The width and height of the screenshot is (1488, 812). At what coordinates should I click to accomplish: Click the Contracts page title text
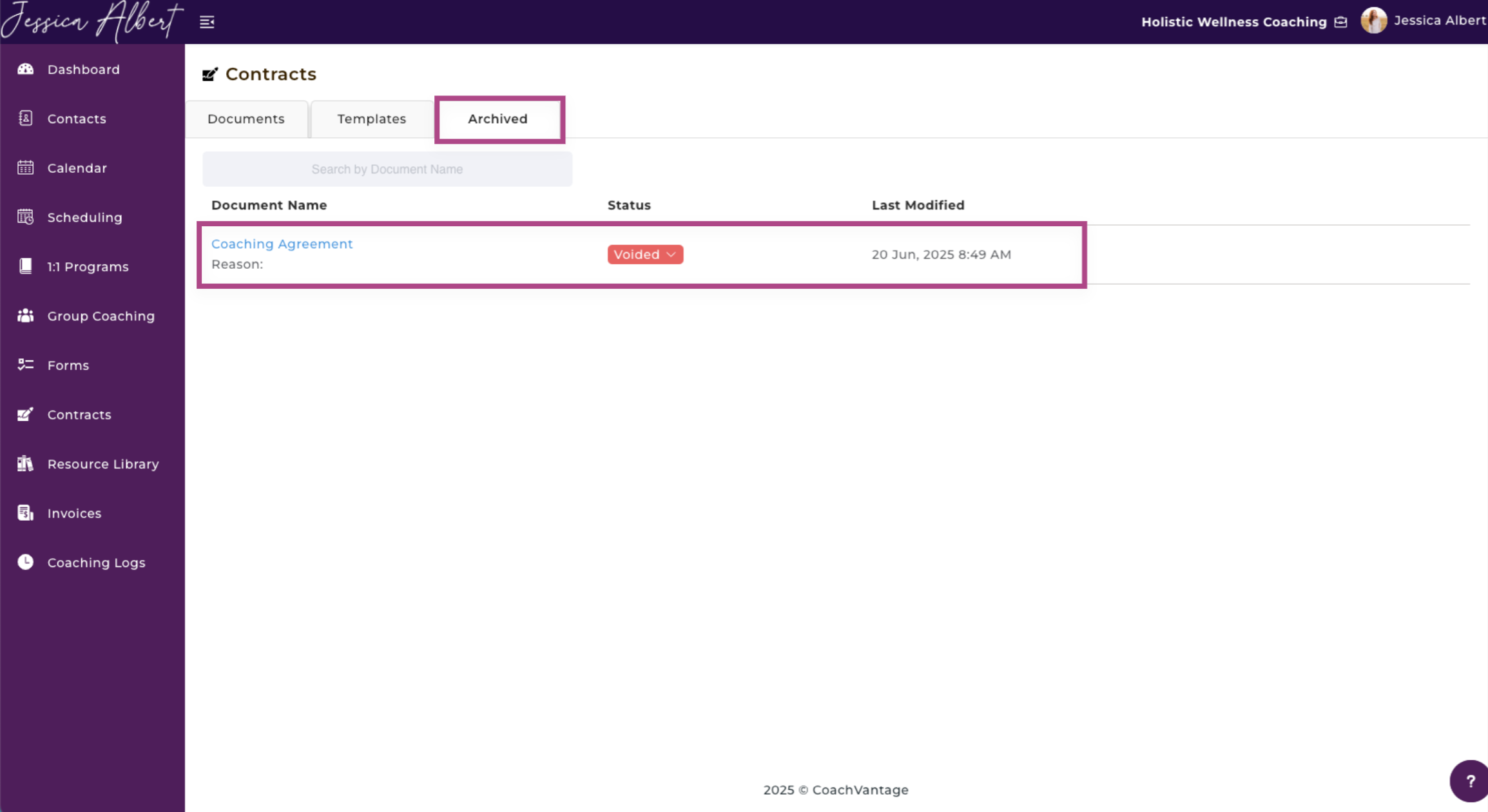point(271,74)
